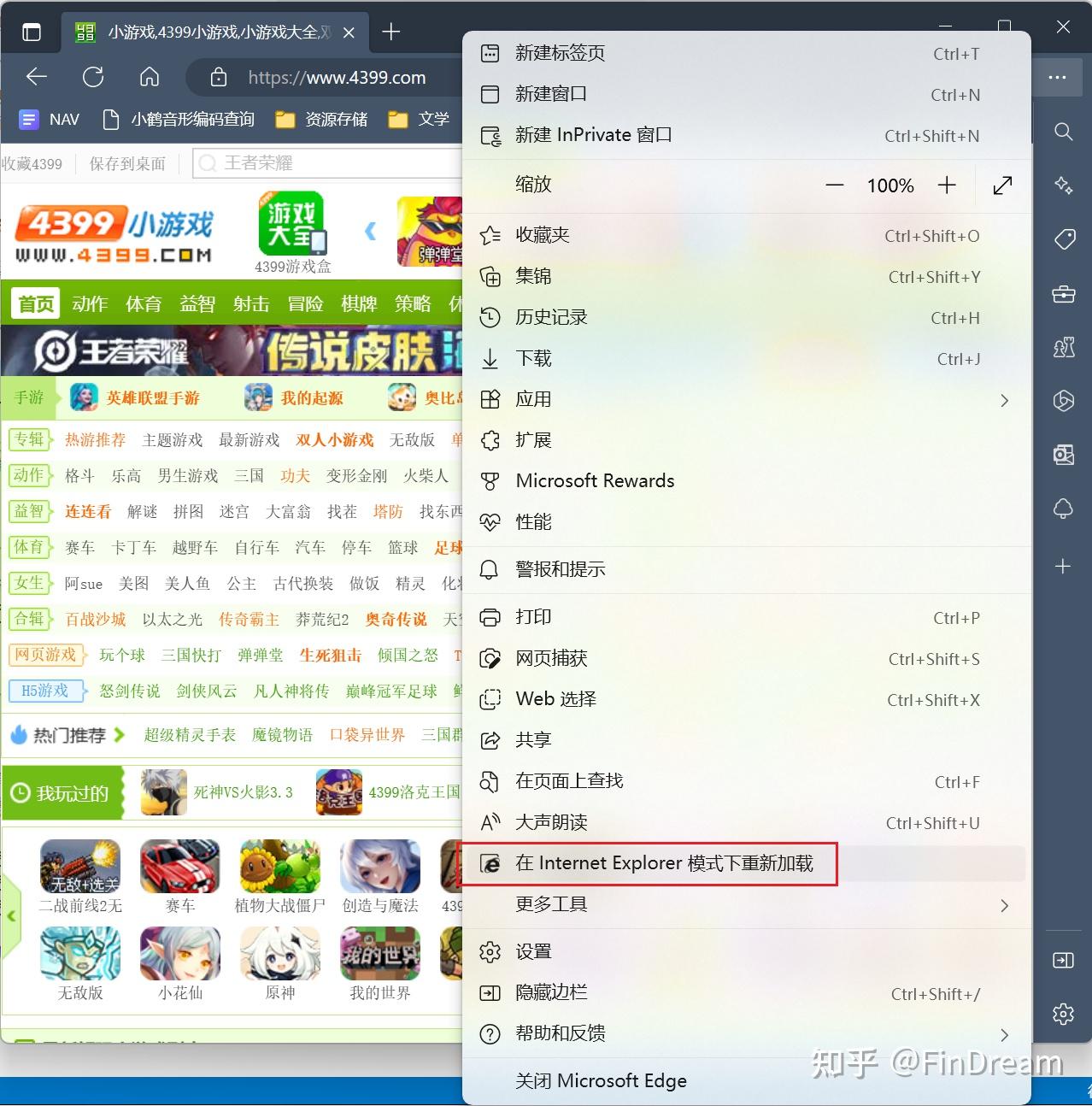The height and width of the screenshot is (1106, 1092).
Task: Open 警报和提示 menu item
Action: (x=747, y=569)
